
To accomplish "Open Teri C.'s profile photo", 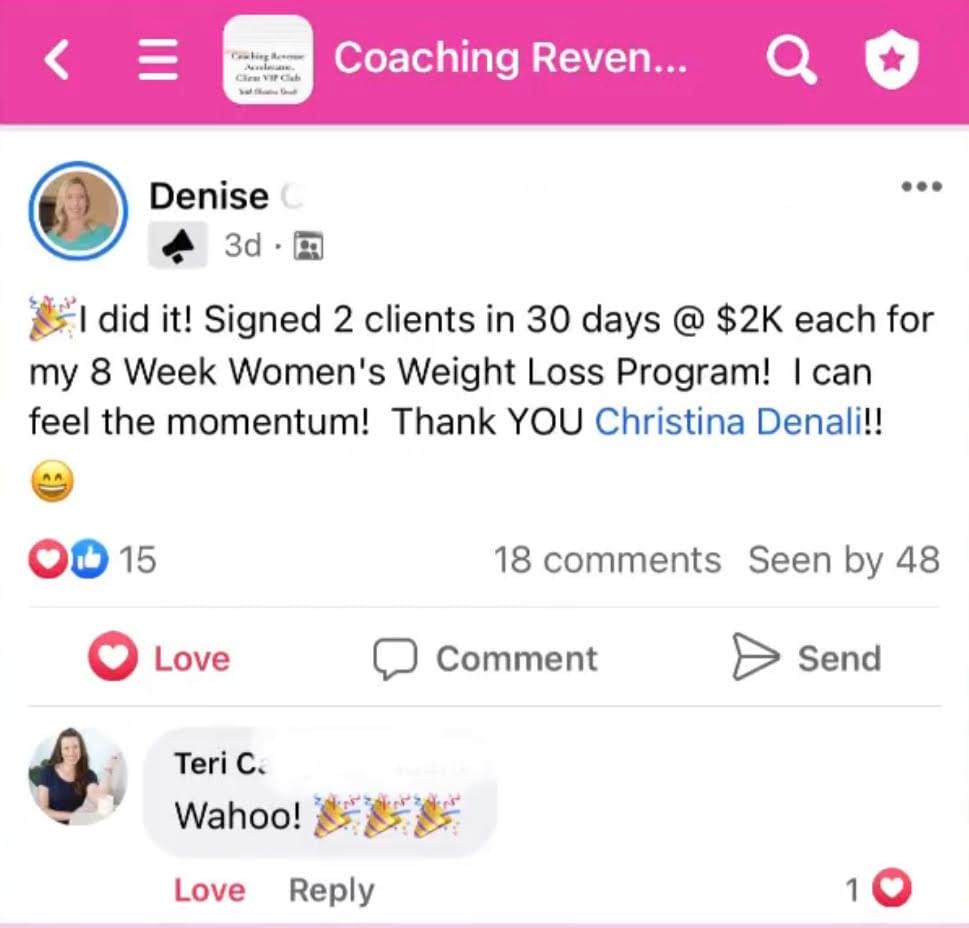I will [78, 777].
